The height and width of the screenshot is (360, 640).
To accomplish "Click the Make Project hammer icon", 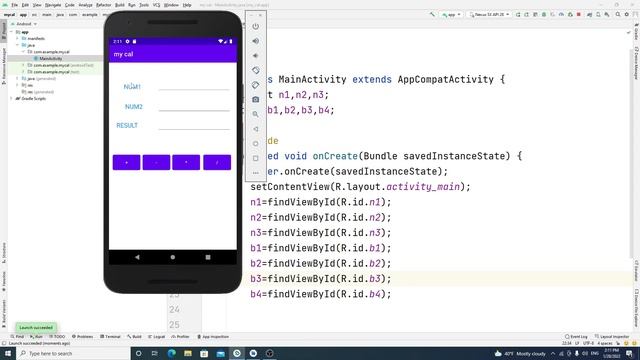I will click(x=432, y=14).
